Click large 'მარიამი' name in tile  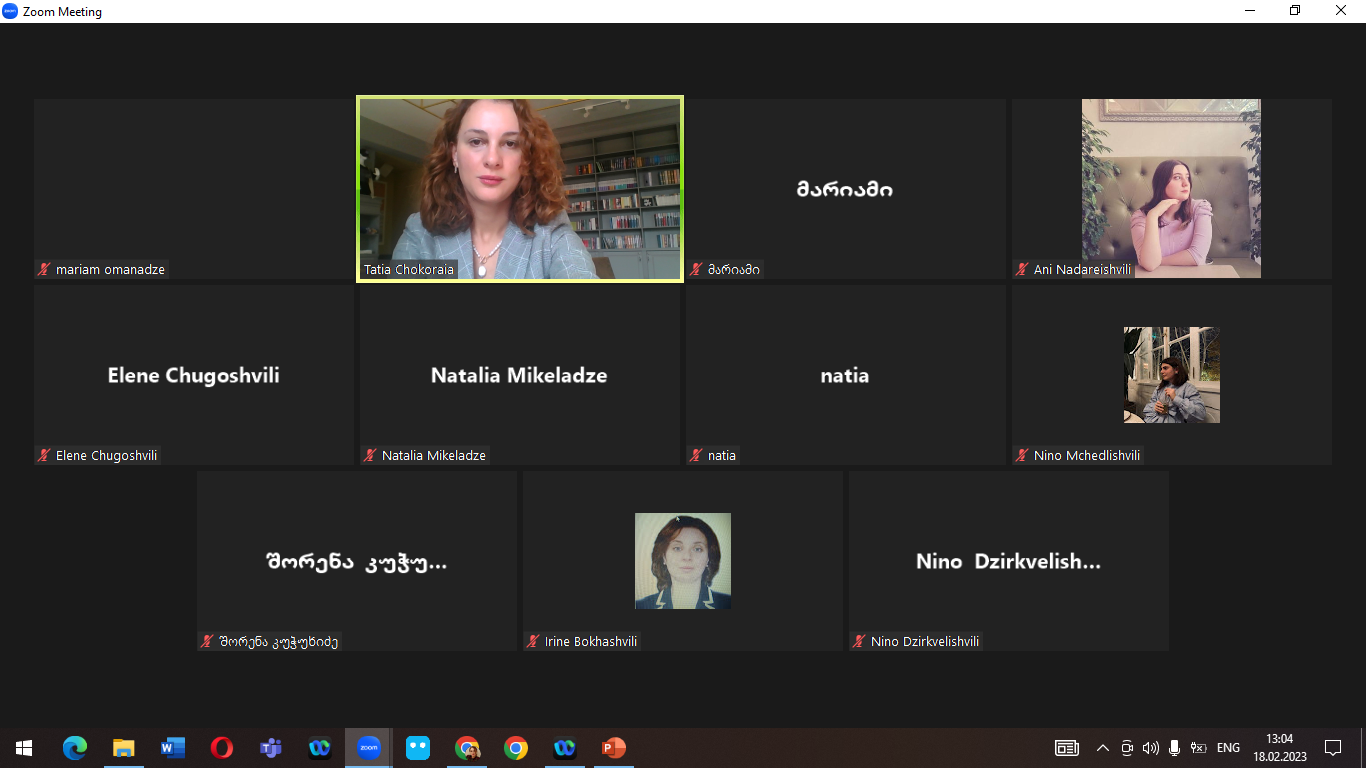pos(845,189)
